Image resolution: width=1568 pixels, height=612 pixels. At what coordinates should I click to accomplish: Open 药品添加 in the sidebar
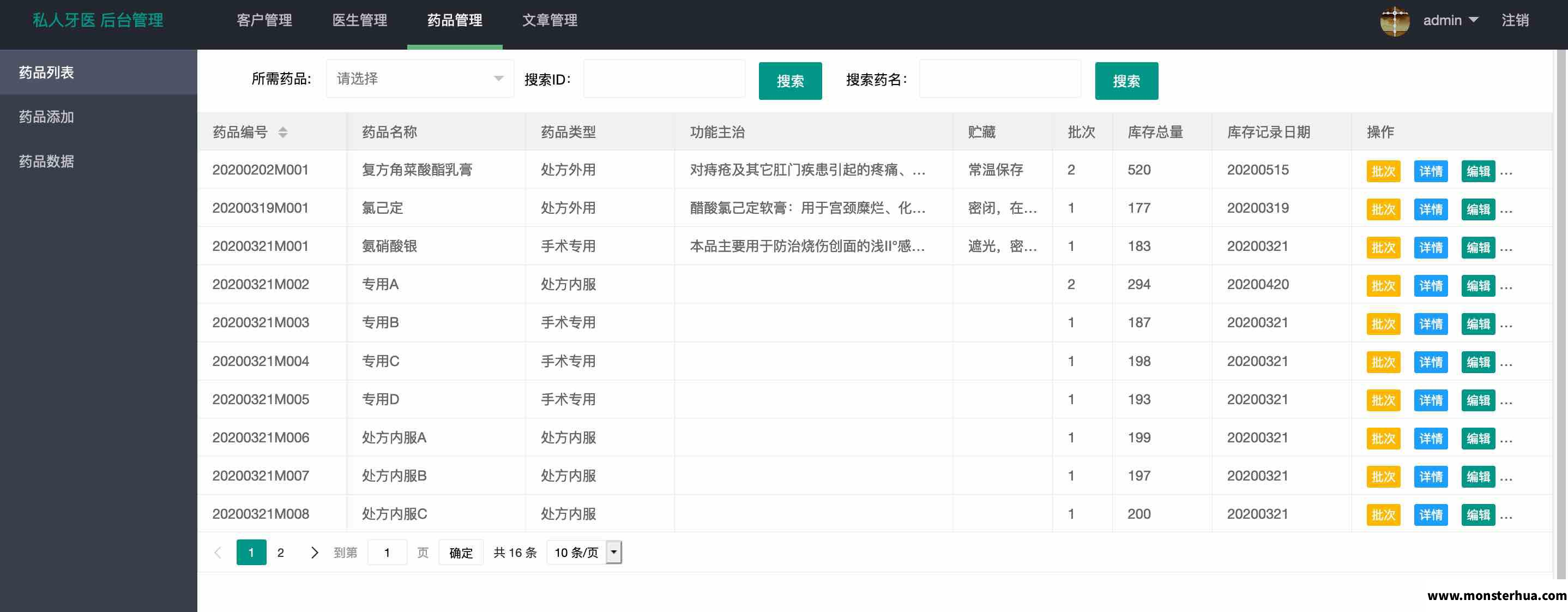99,117
